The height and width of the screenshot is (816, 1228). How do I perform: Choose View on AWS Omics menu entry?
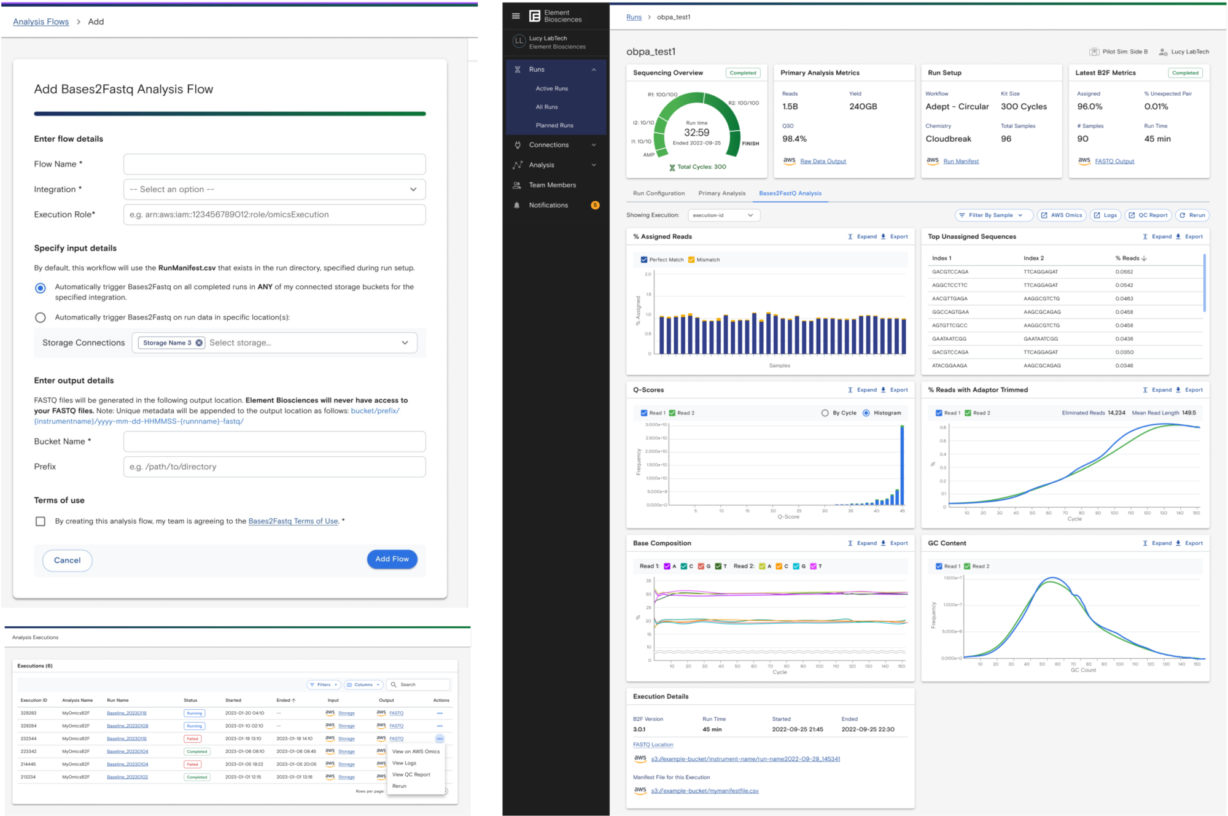pyautogui.click(x=416, y=751)
